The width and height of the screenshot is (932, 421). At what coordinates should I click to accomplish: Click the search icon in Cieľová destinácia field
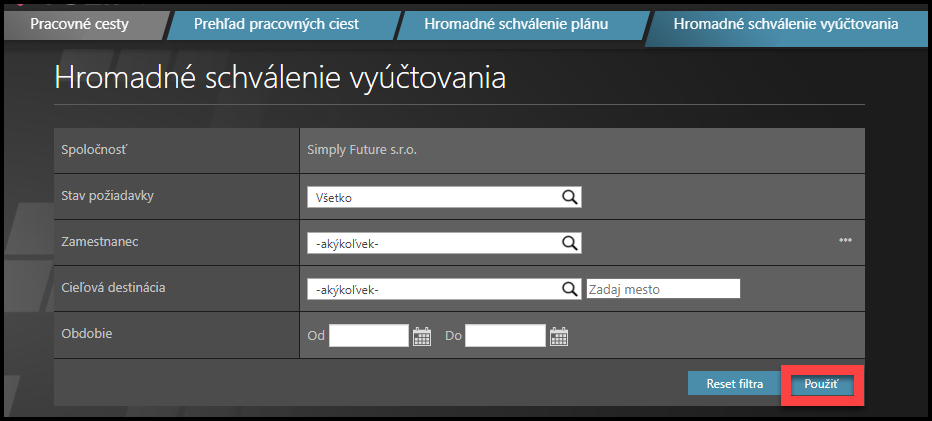coord(569,289)
